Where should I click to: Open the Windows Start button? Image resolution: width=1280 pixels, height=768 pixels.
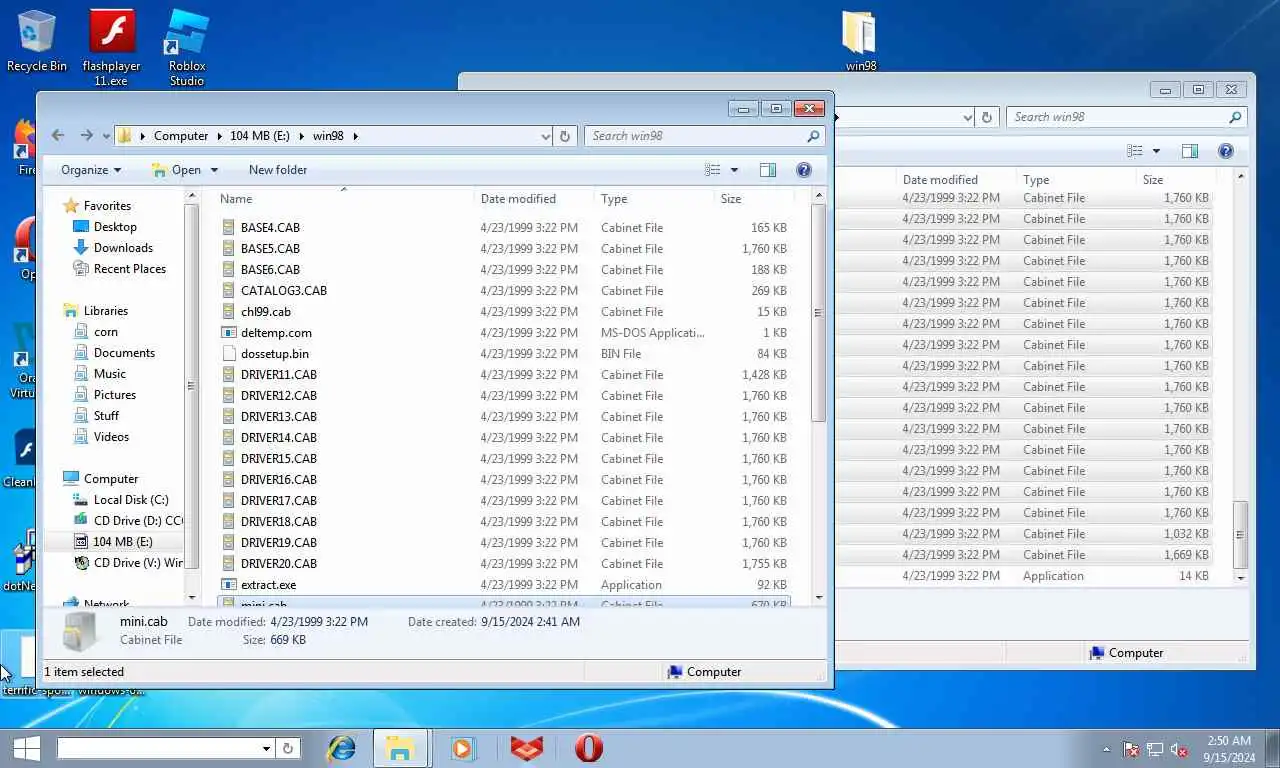(x=25, y=748)
